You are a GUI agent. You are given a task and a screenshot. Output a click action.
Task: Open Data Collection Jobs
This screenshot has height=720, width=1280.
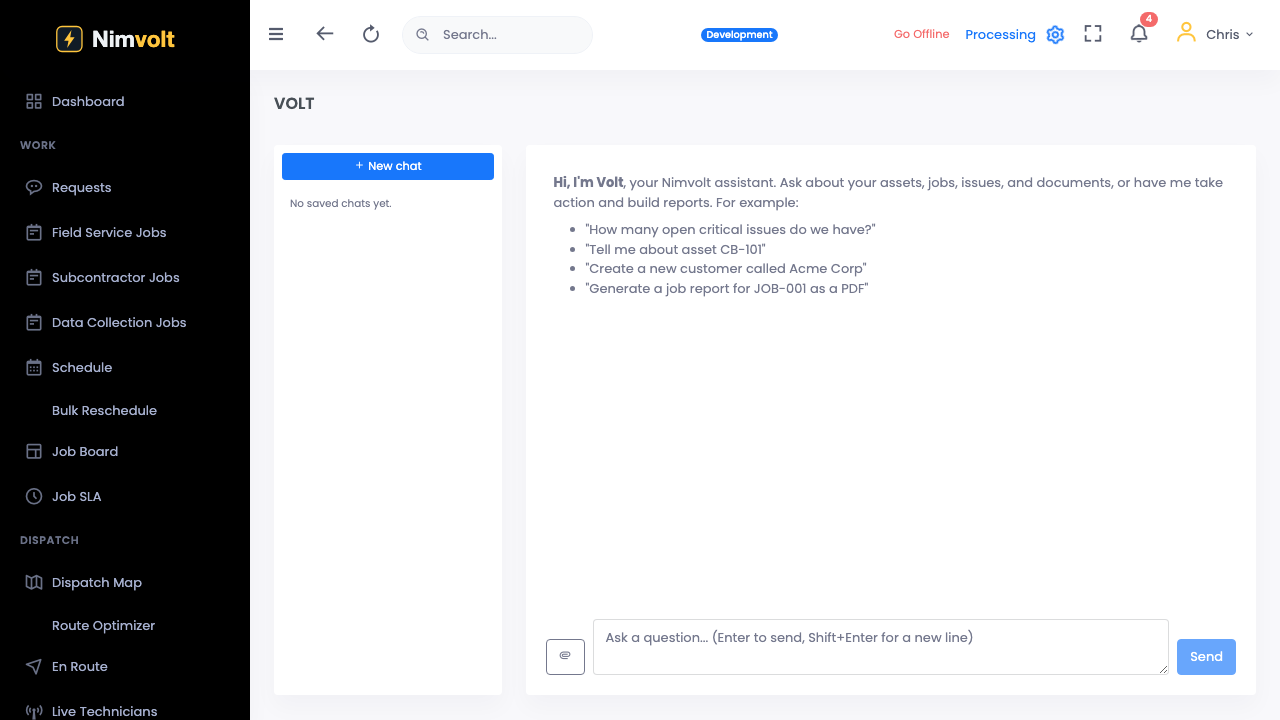pyautogui.click(x=119, y=322)
